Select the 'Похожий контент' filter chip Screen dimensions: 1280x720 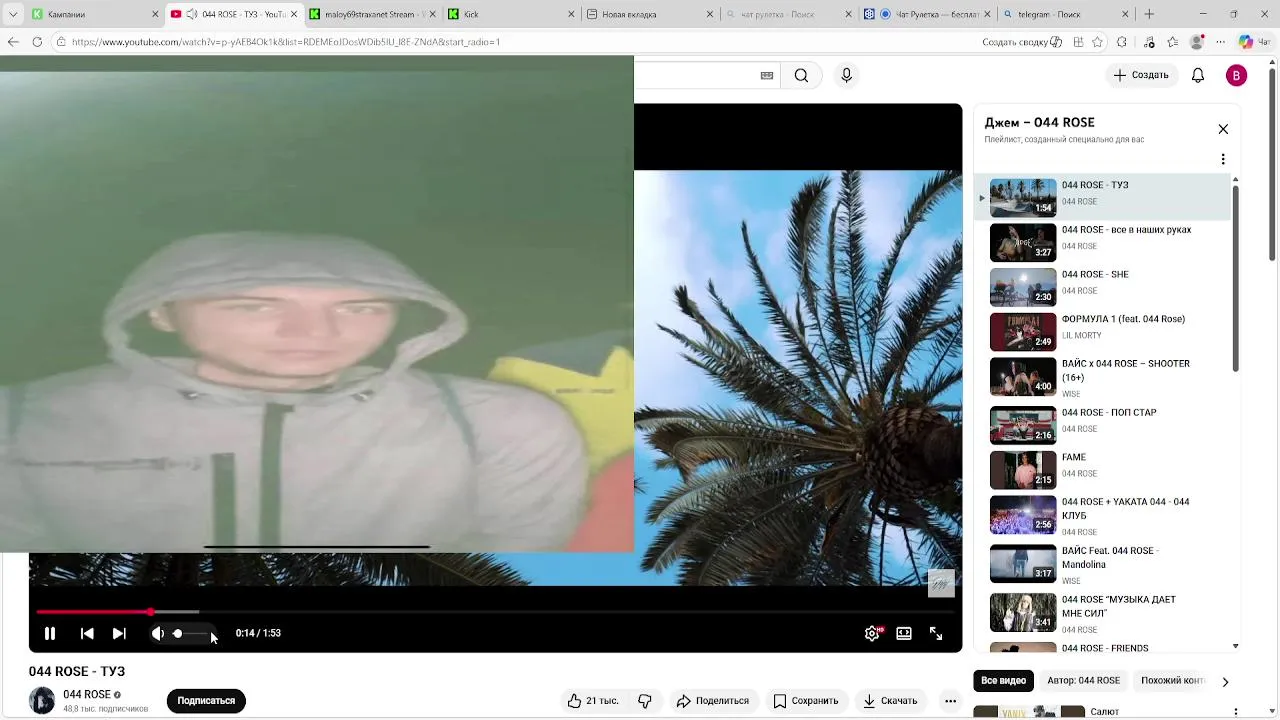1172,681
